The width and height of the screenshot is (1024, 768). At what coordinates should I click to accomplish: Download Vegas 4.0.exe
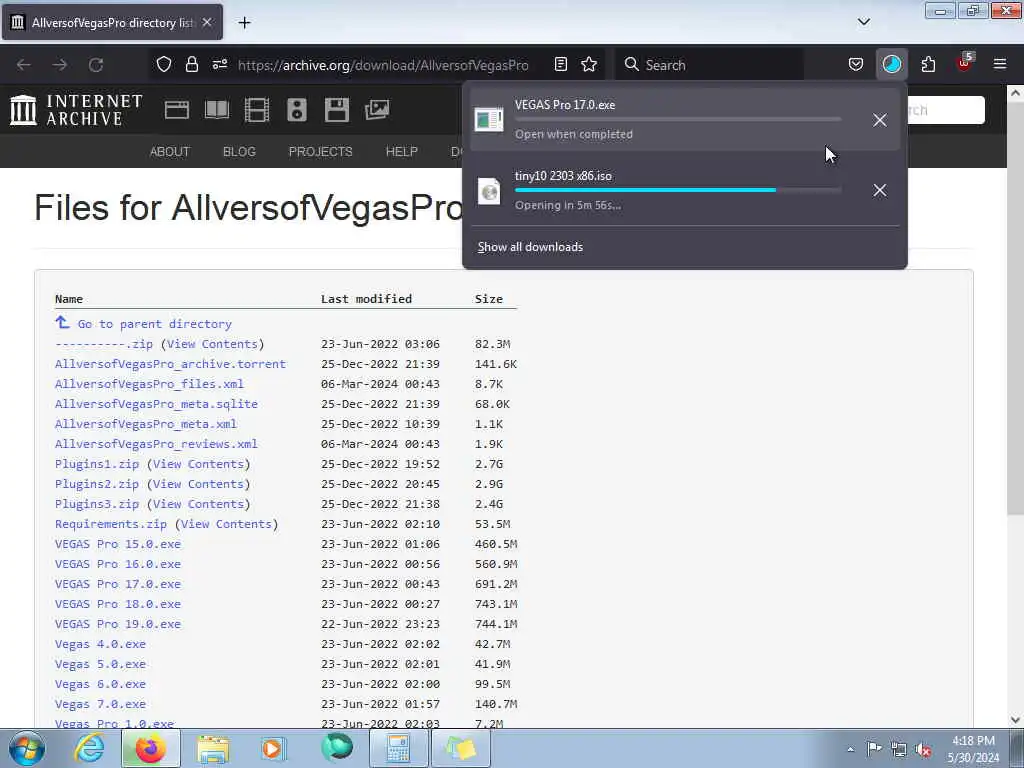[x=100, y=644]
